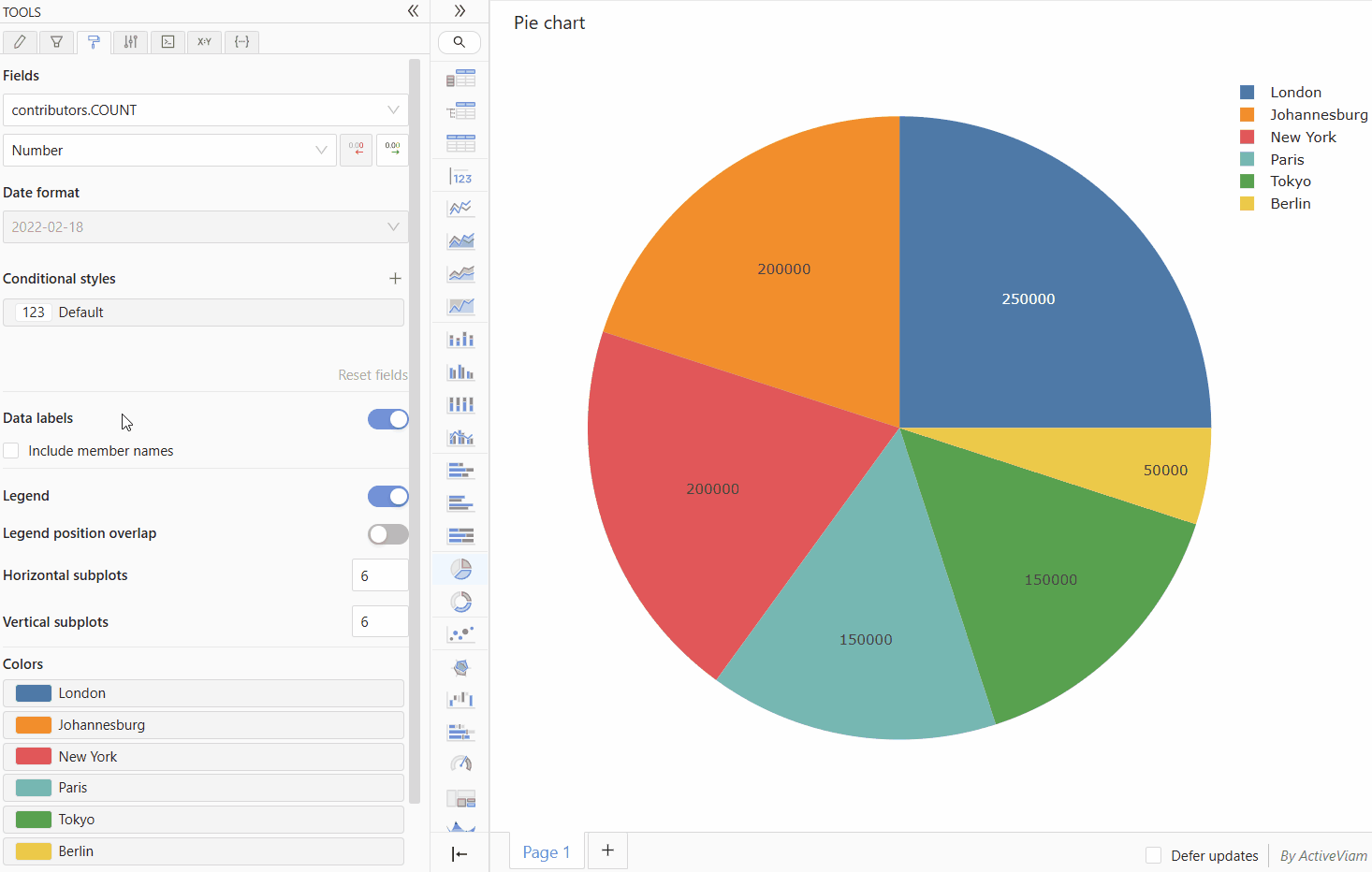Image resolution: width=1372 pixels, height=872 pixels.
Task: Click the Vertical subplots input field
Action: pos(380,620)
